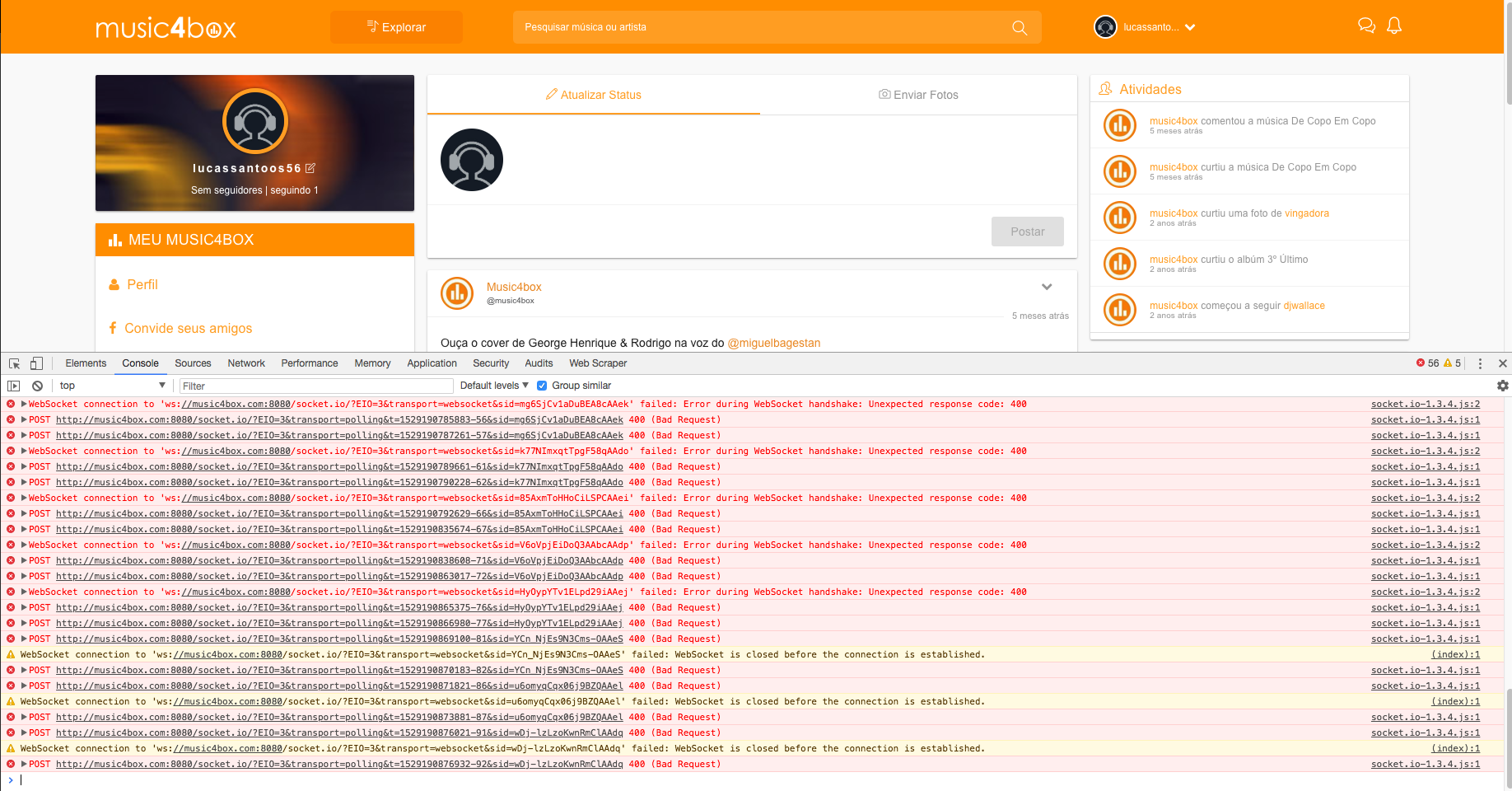
Task: Click the Facebook icon beside Convide
Action: (113, 328)
